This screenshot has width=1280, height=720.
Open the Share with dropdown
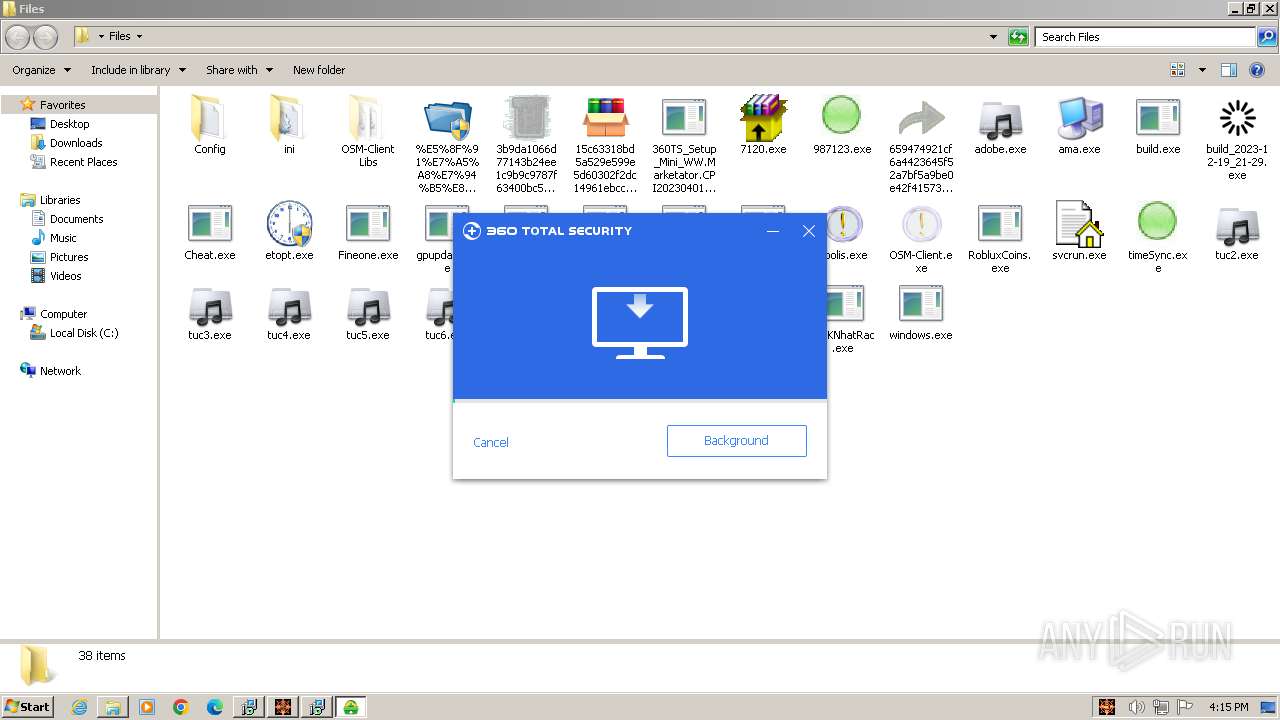click(239, 70)
